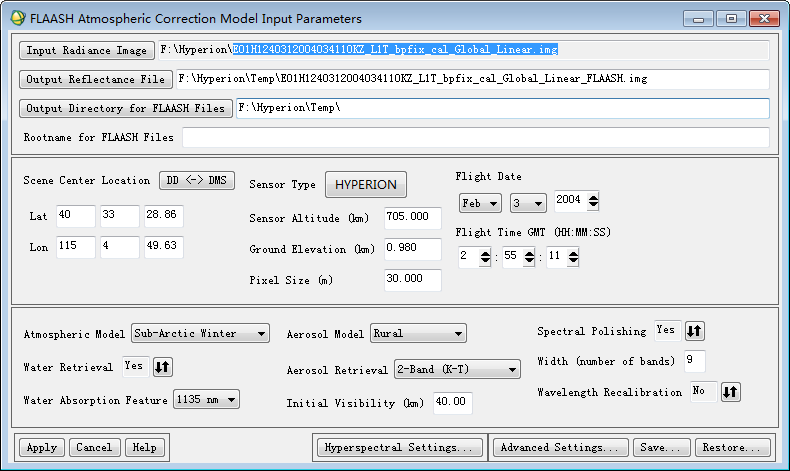790x471 pixels.
Task: Click the Output Reflectance File button
Action: pos(96,79)
